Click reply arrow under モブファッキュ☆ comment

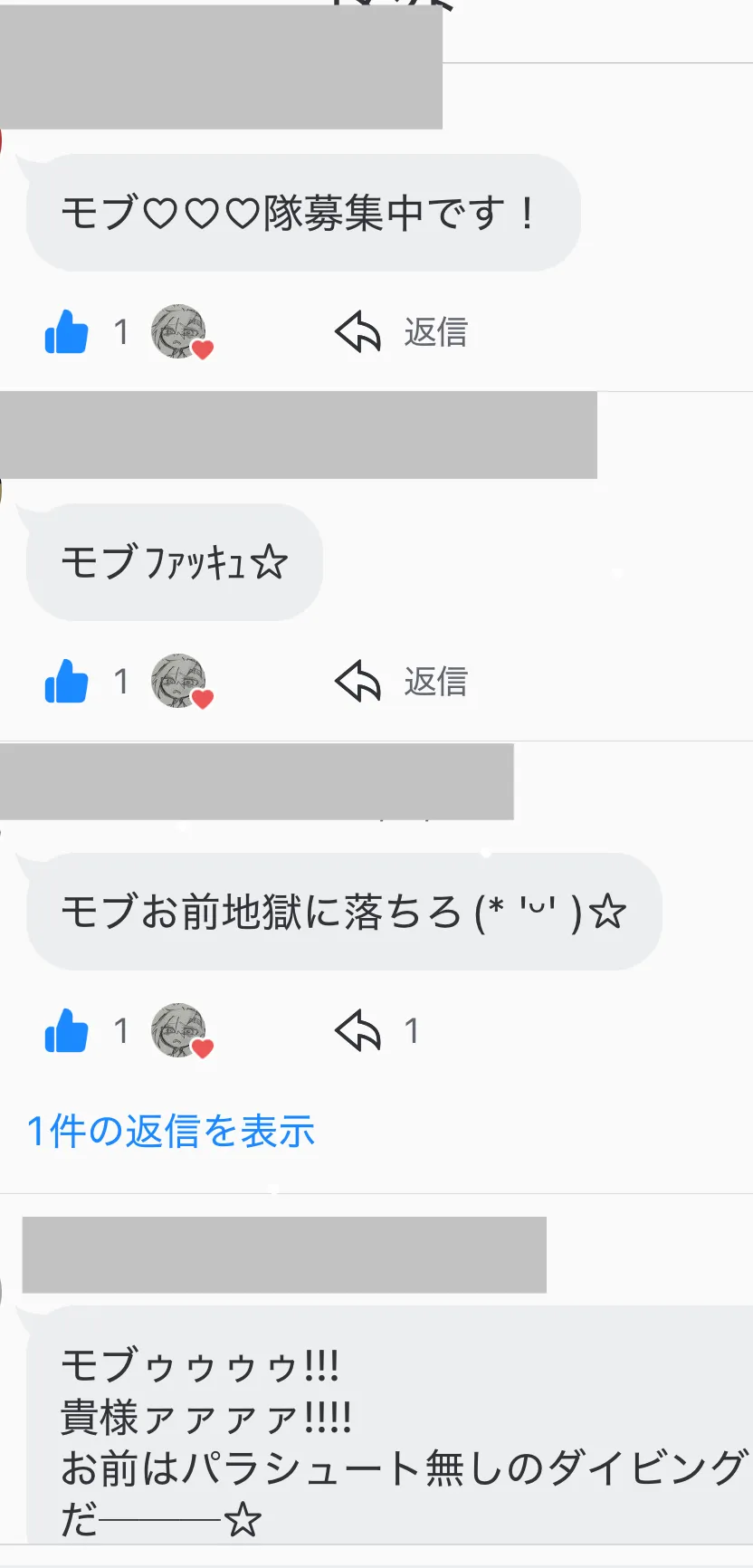point(358,681)
